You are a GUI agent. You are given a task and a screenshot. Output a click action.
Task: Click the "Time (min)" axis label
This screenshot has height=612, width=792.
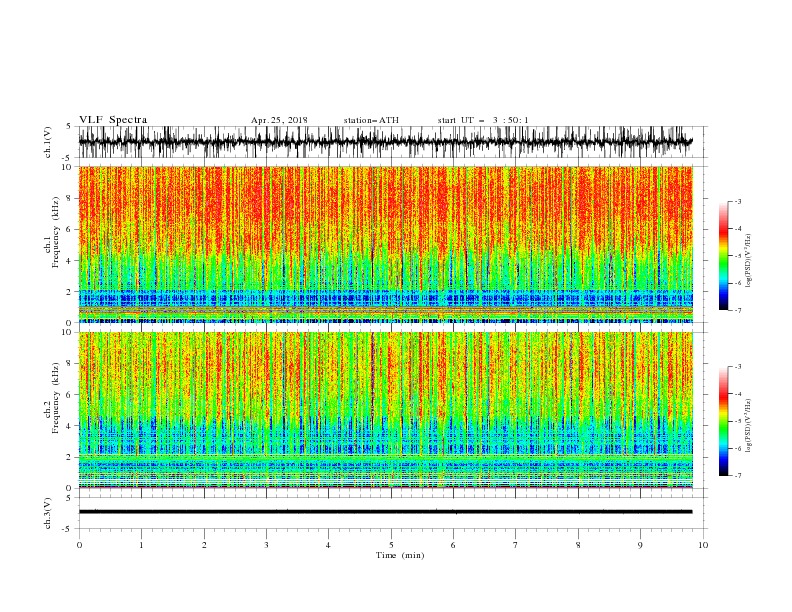click(x=400, y=555)
